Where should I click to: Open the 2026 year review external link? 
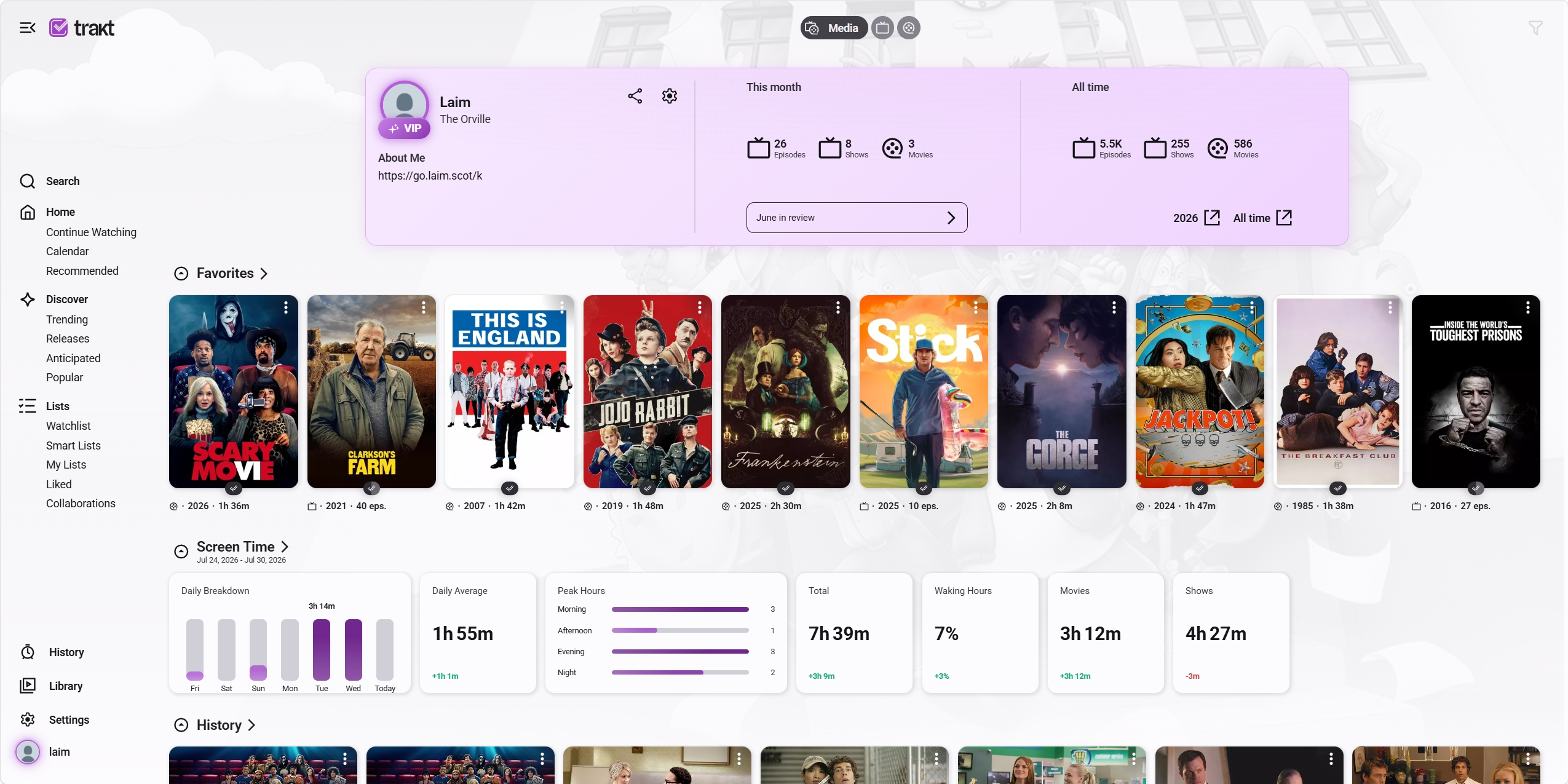[1197, 218]
